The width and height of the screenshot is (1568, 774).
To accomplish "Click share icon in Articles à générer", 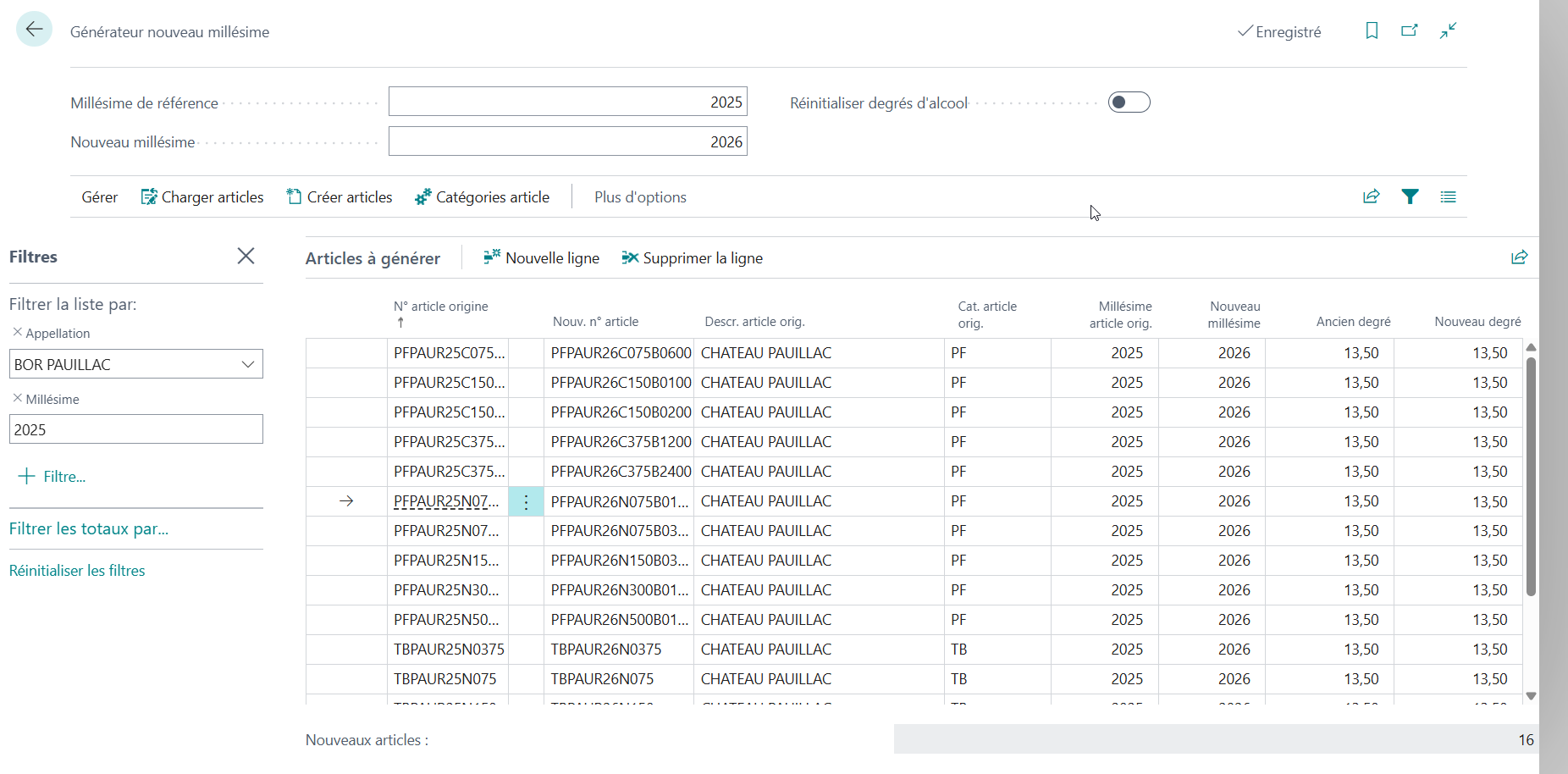I will tap(1520, 257).
